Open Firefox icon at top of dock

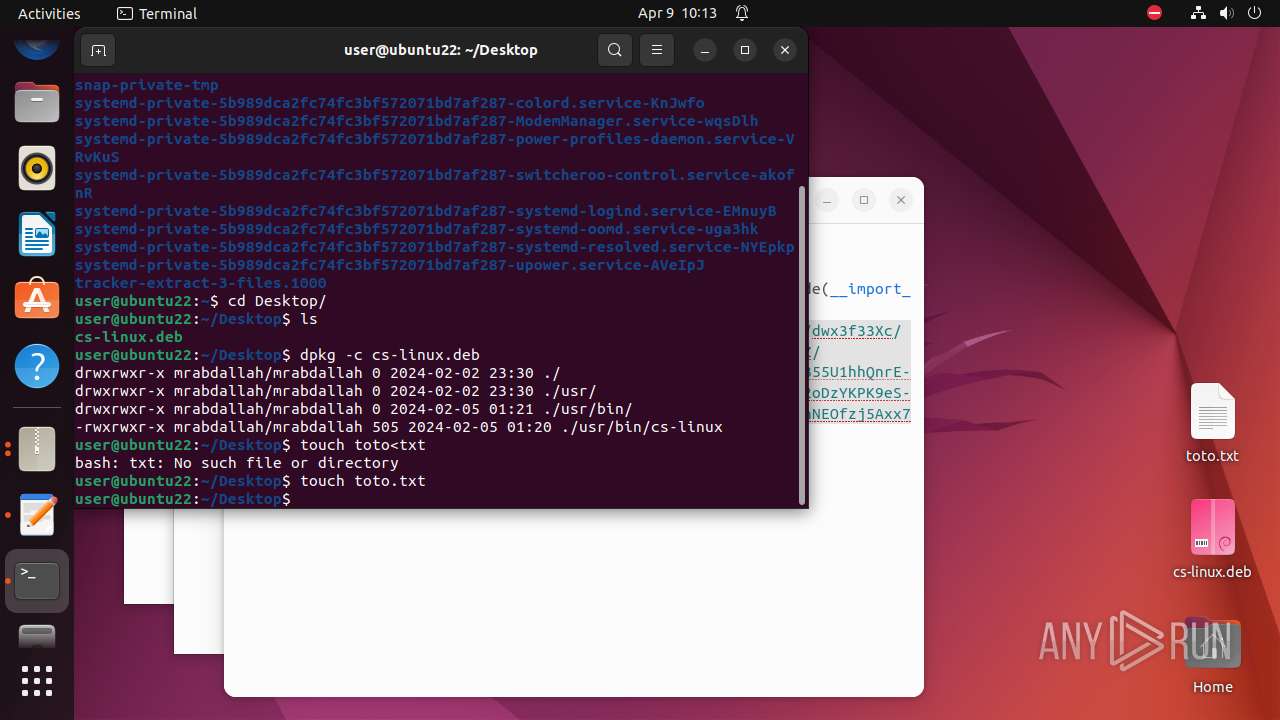pyautogui.click(x=37, y=46)
